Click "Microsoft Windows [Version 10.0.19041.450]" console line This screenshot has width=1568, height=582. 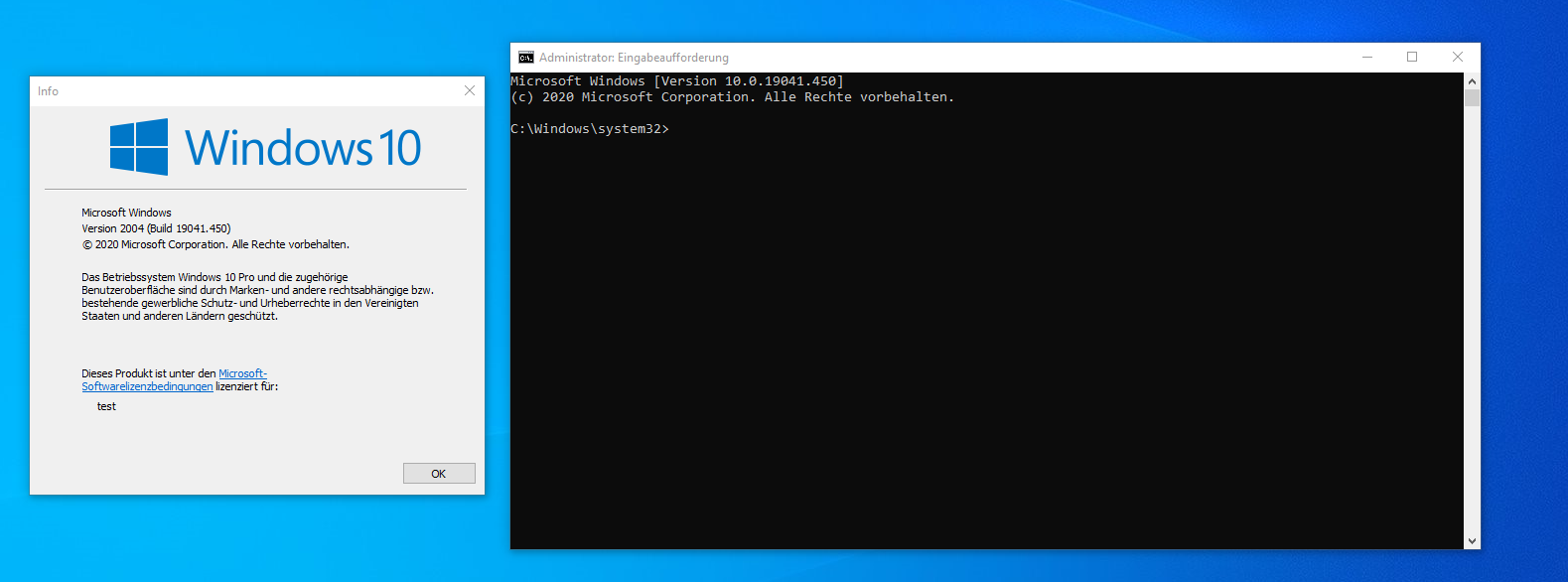(677, 81)
